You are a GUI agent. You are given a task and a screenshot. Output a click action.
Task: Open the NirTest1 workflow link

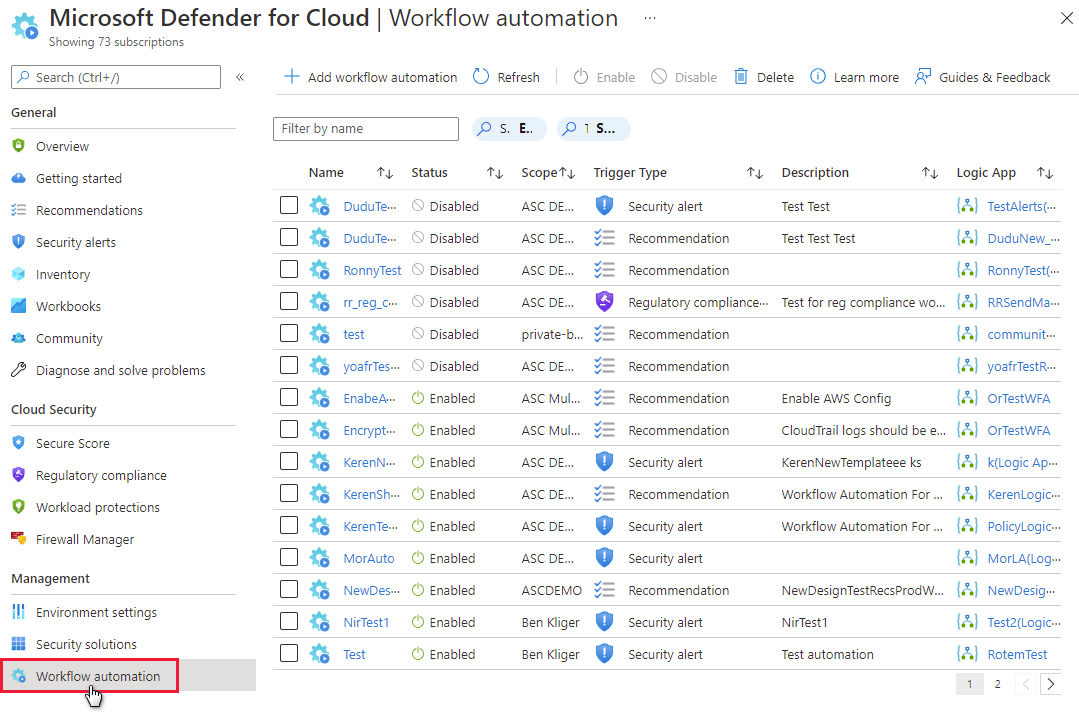366,622
